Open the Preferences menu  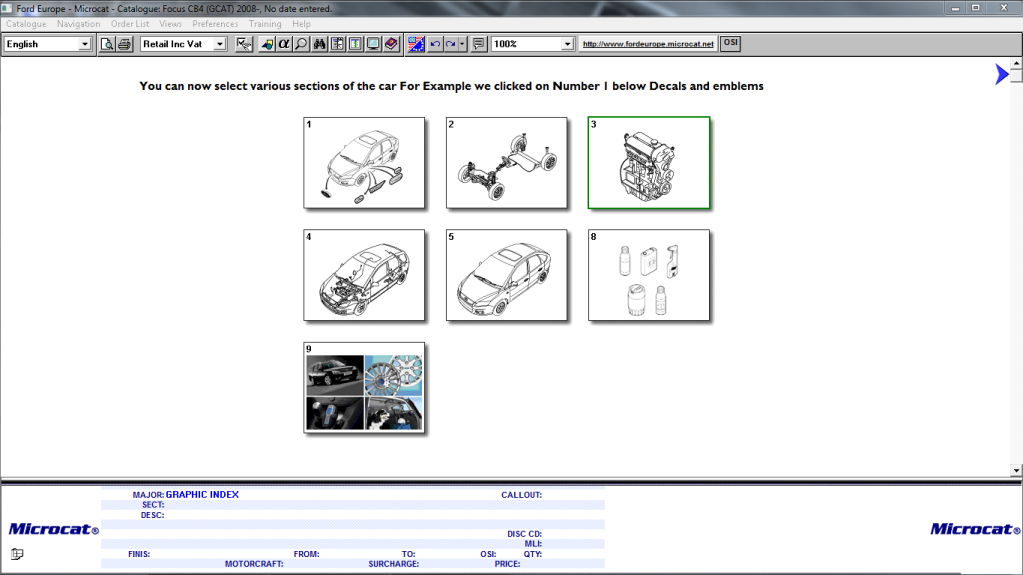[215, 23]
